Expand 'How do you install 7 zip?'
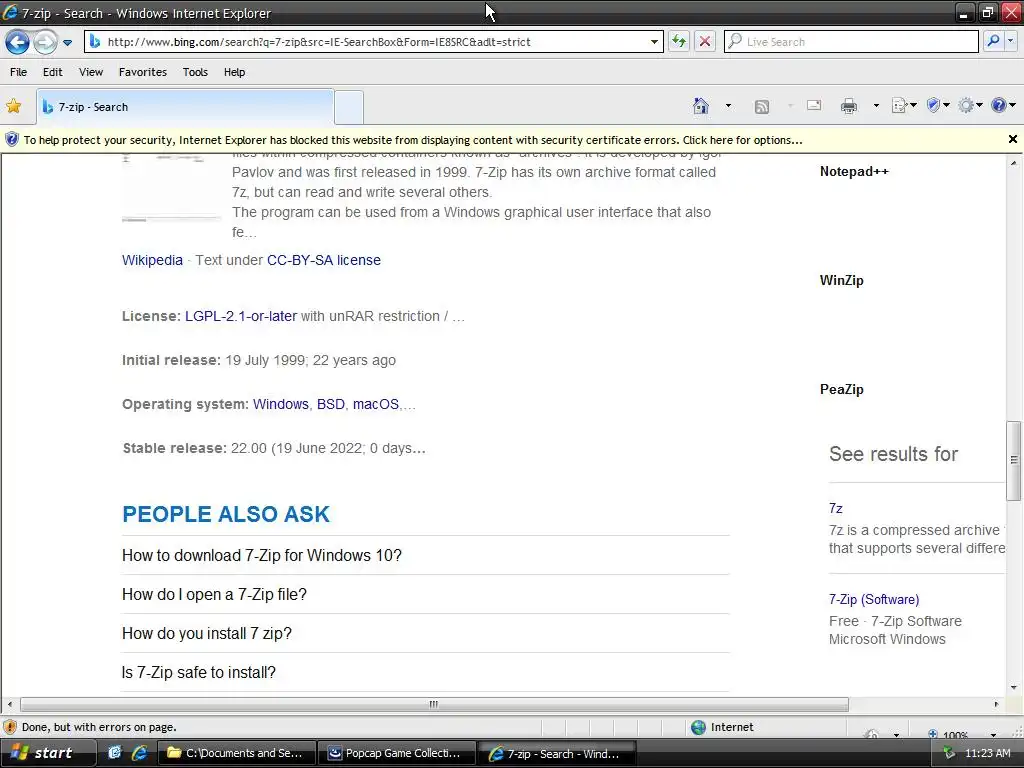Screen dimensions: 1024x768 coord(425,633)
